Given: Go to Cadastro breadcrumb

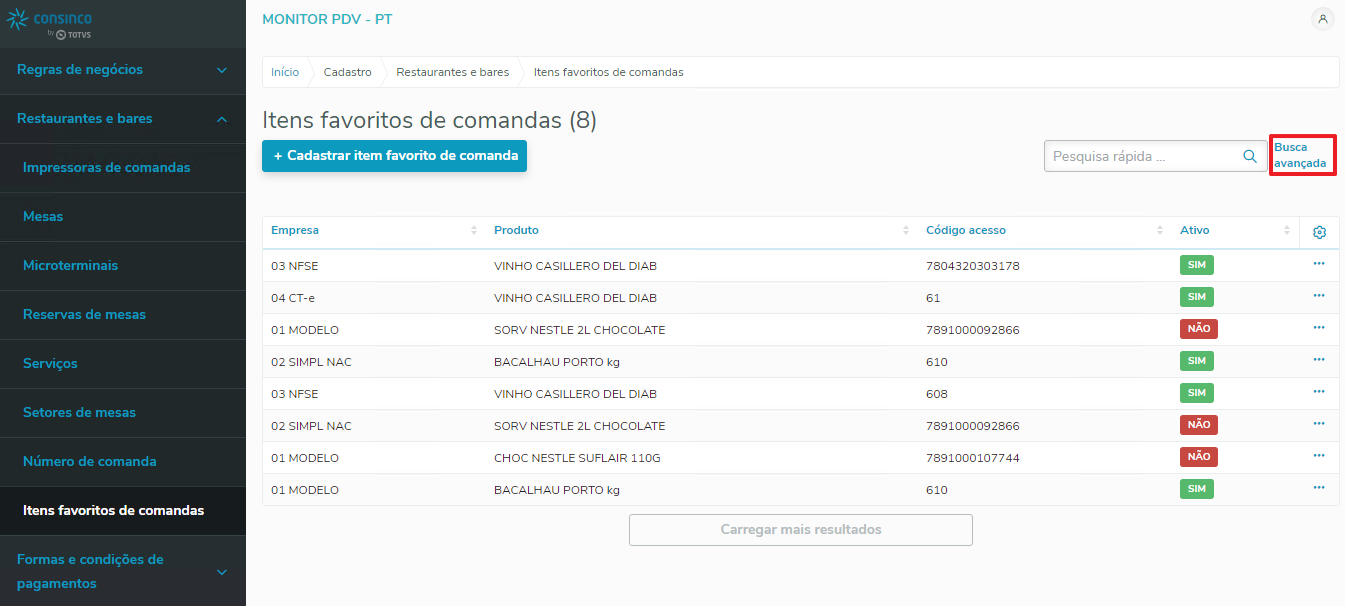Looking at the screenshot, I should 348,73.
